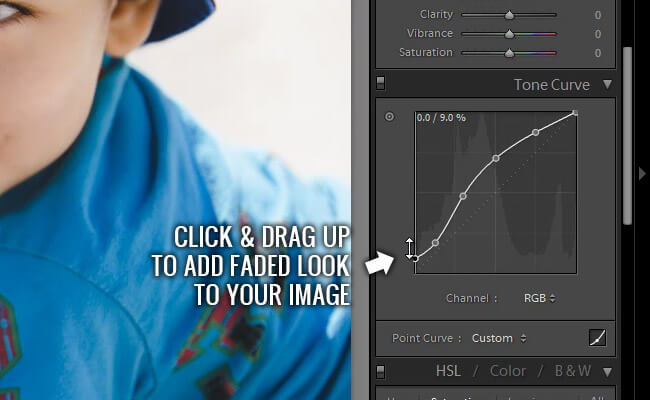Click the second-lowest curve control point
Screen dimensions: 650x400
(x=435, y=243)
